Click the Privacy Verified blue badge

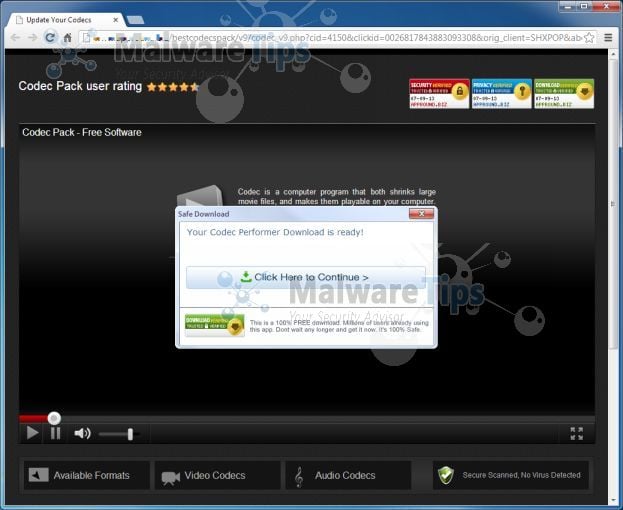[502, 94]
